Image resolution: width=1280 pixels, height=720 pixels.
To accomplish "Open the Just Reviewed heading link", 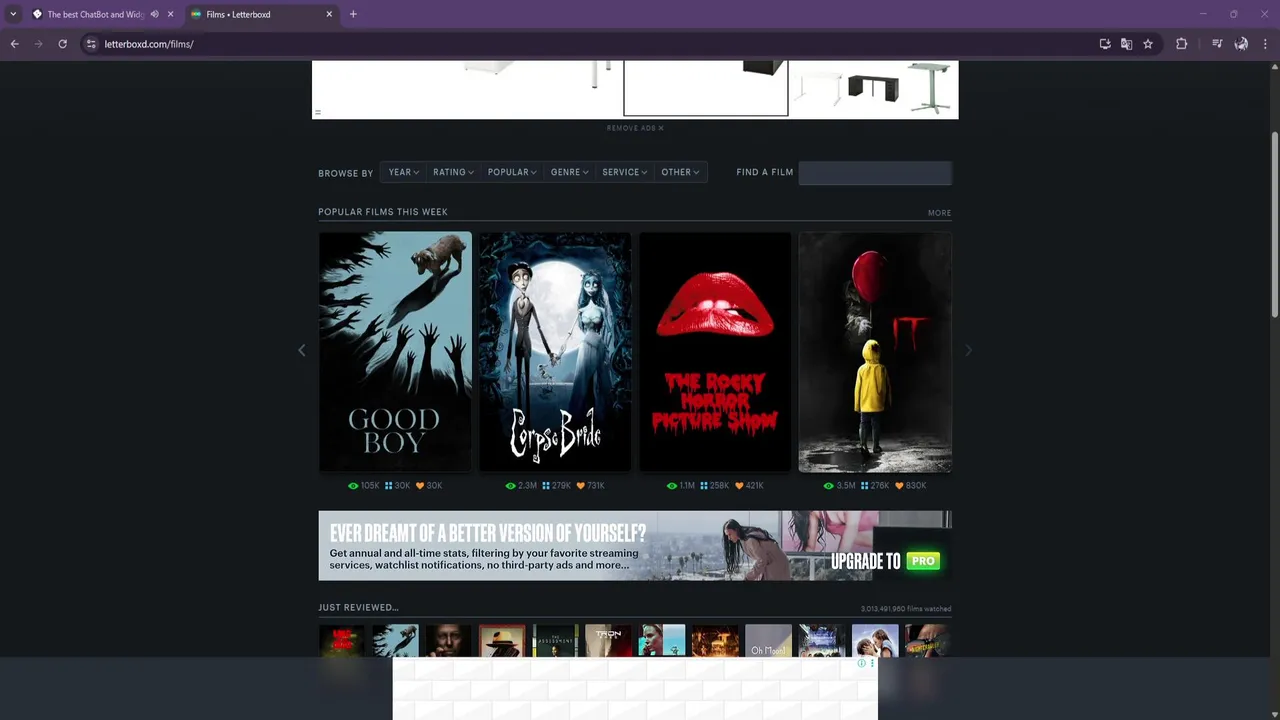I will coord(358,607).
